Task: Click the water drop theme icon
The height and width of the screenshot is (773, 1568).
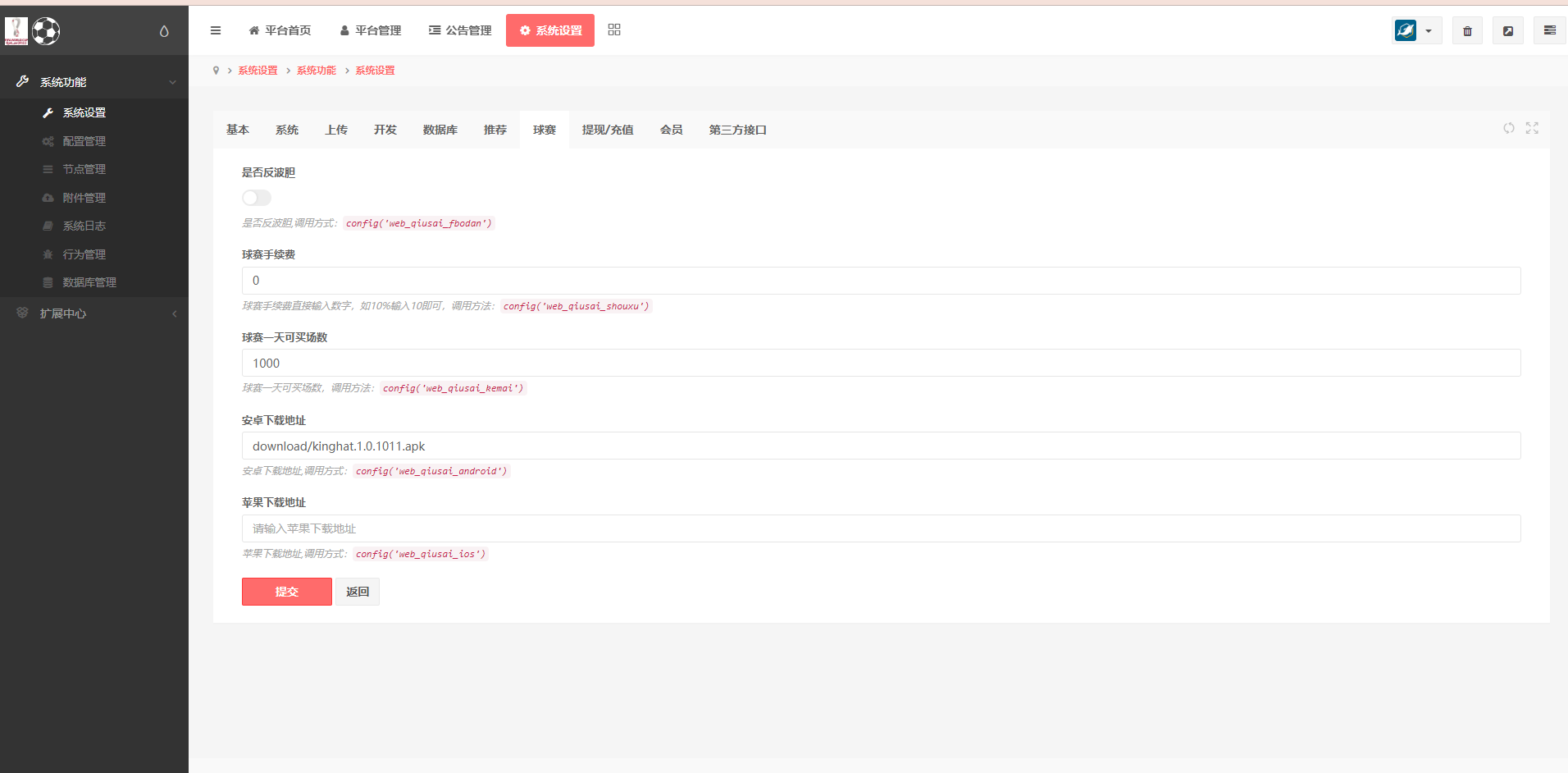Action: 164,31
